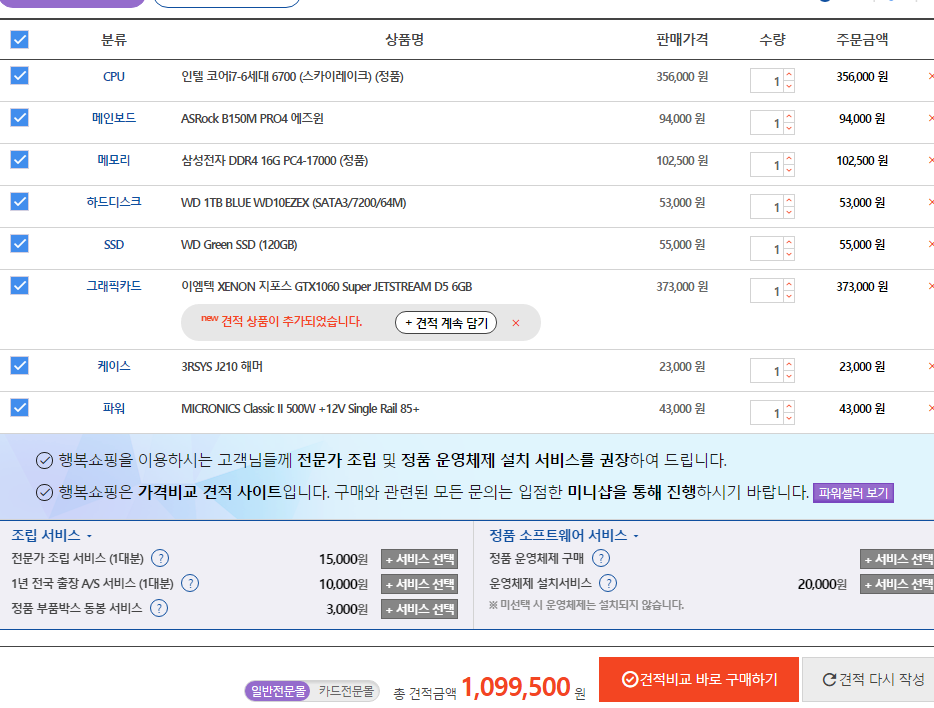The height and width of the screenshot is (708, 934).
Task: Click the 판매가격 column header
Action: [682, 40]
